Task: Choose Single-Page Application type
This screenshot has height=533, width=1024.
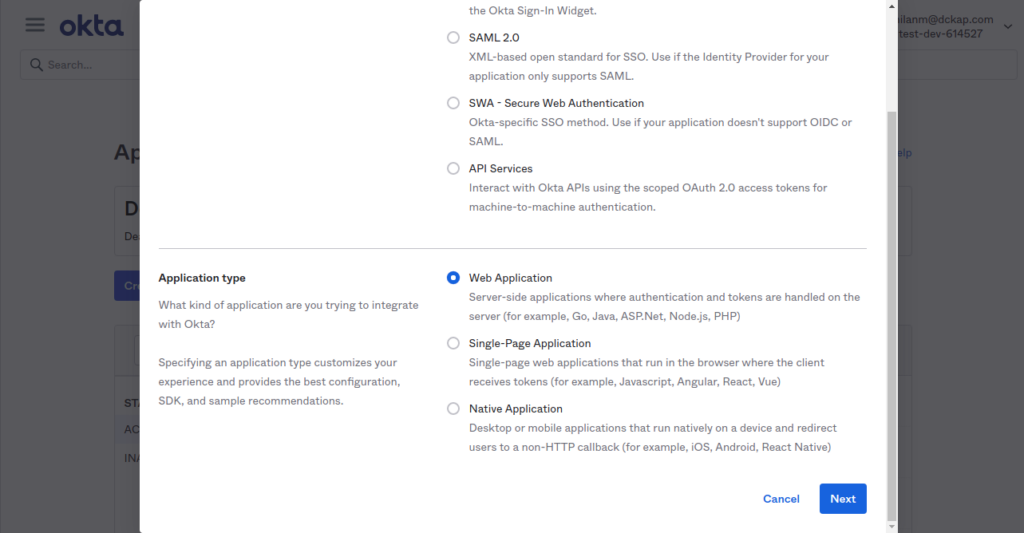Action: pos(453,343)
